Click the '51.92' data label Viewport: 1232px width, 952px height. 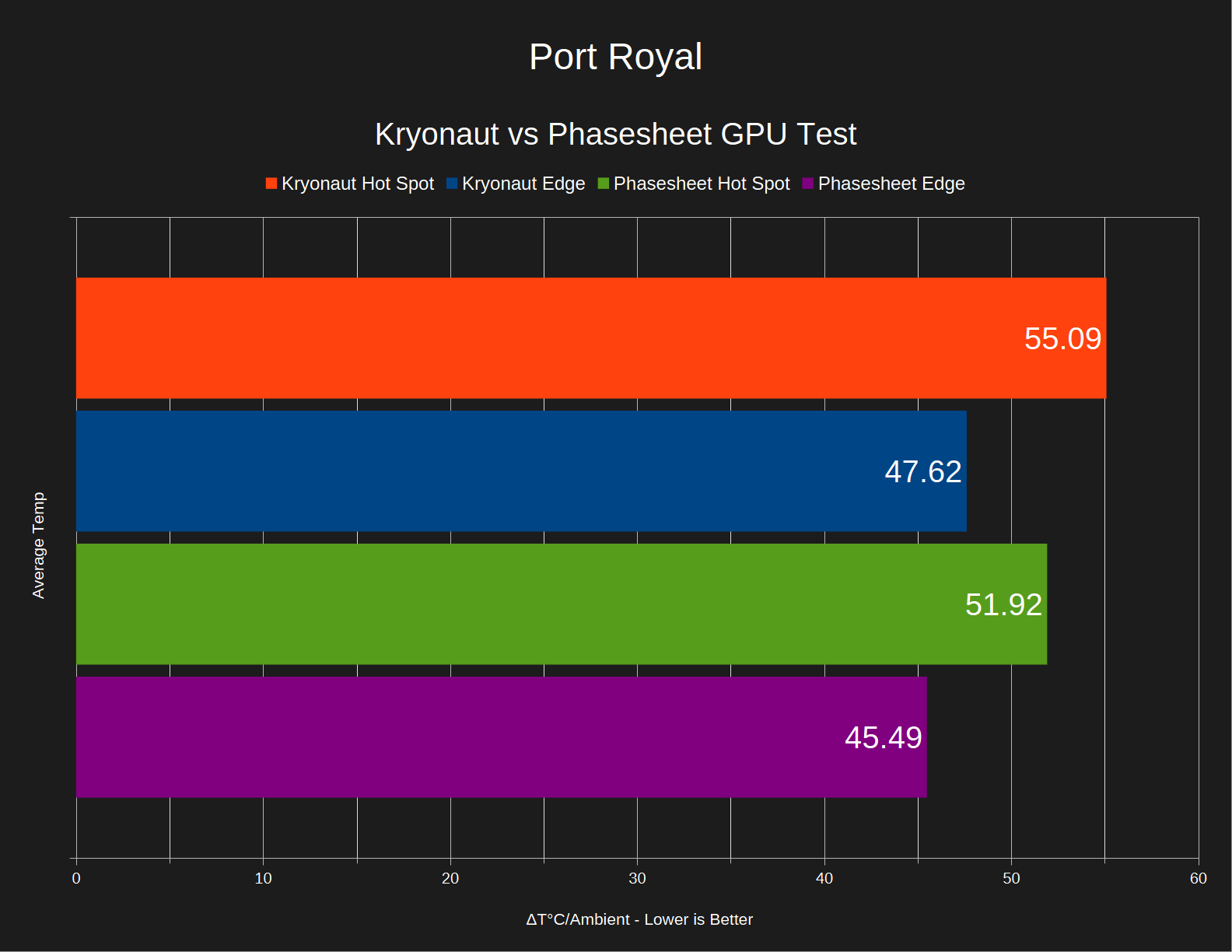point(1003,605)
